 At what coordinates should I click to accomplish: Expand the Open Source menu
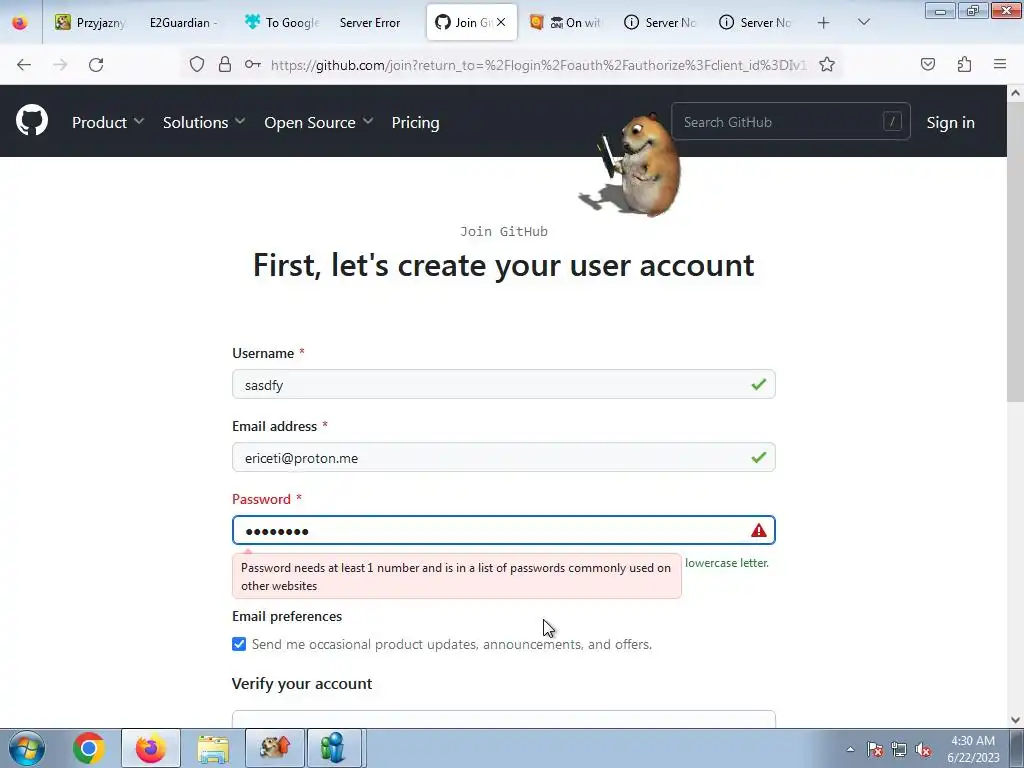(x=319, y=122)
